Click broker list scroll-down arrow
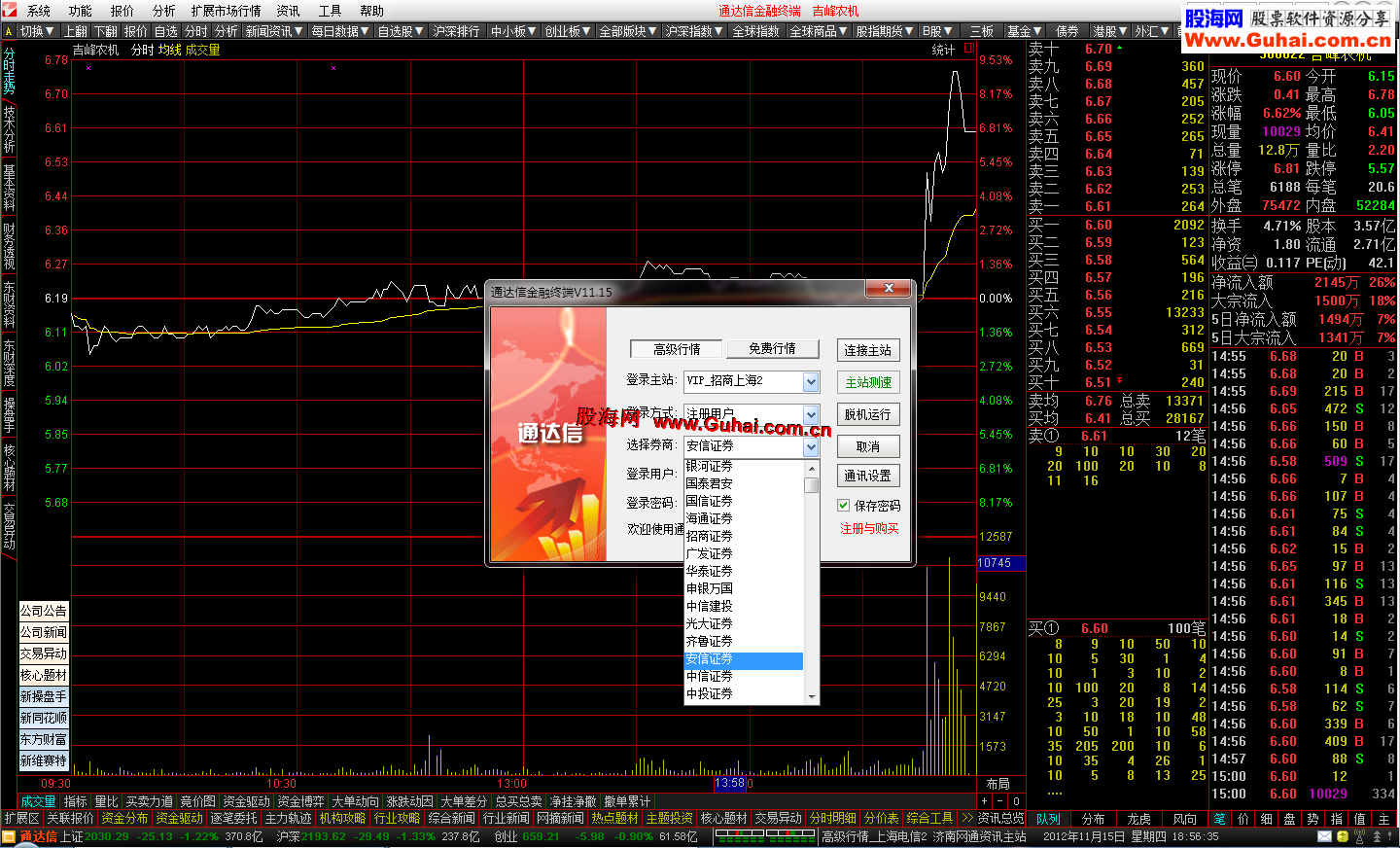Viewport: 1400px width, 848px height. (x=812, y=696)
